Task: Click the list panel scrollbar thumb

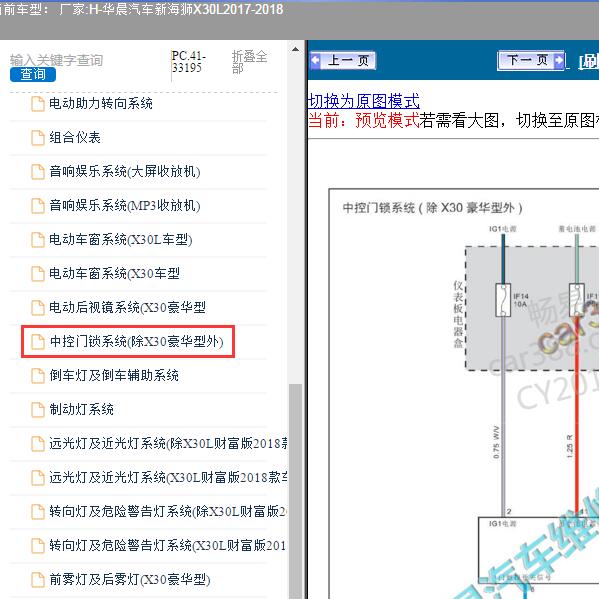Action: (295, 491)
